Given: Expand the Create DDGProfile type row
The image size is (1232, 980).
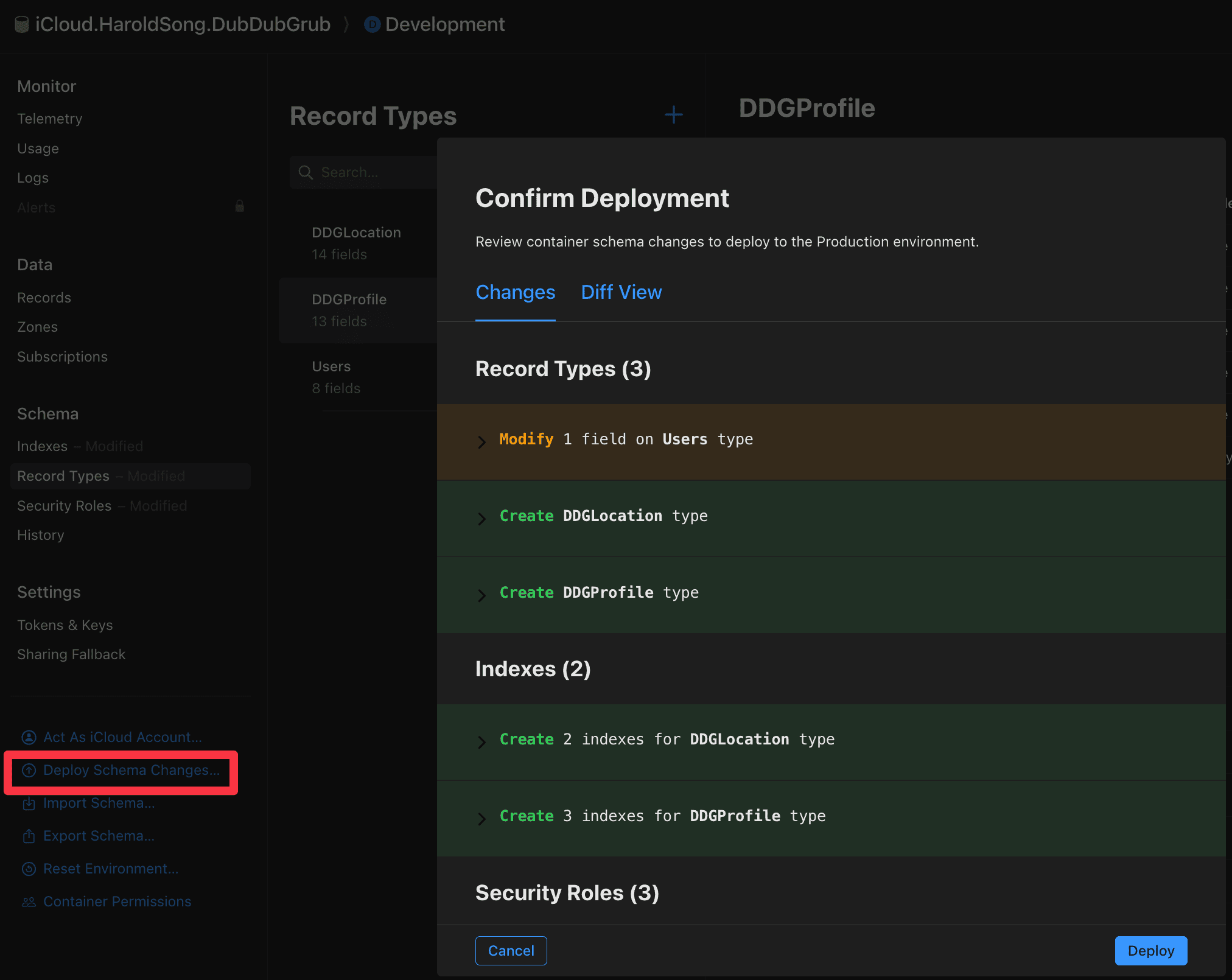Looking at the screenshot, I should click(x=481, y=595).
